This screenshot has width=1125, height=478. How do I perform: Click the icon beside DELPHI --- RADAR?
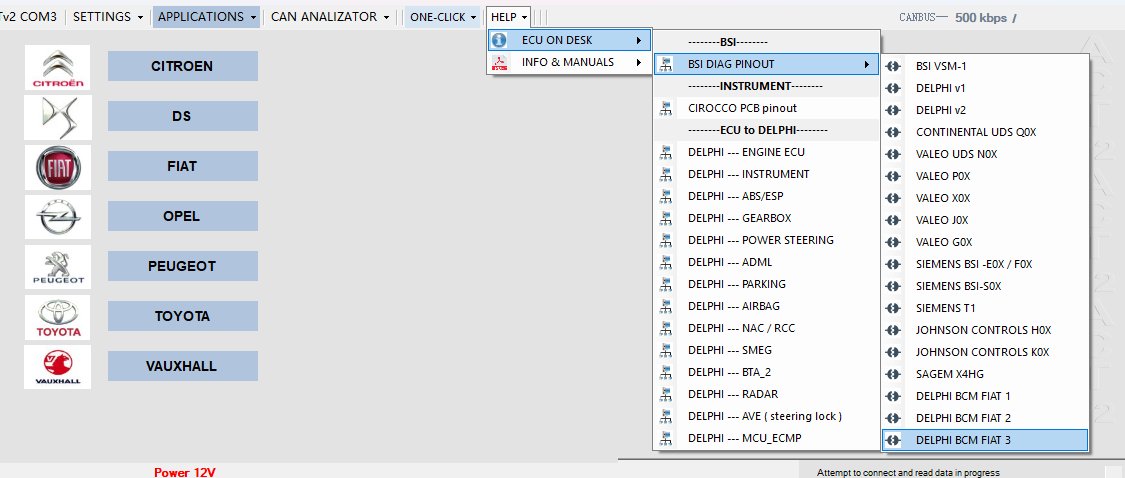point(667,394)
